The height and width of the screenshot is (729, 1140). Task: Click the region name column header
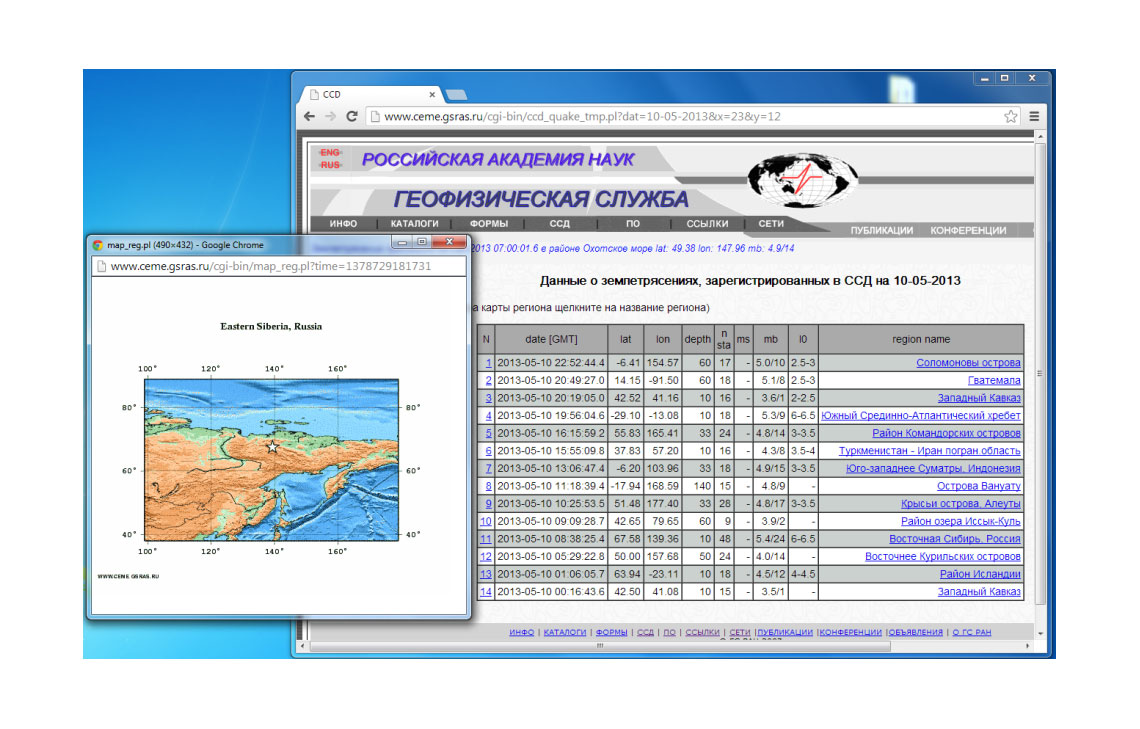921,339
